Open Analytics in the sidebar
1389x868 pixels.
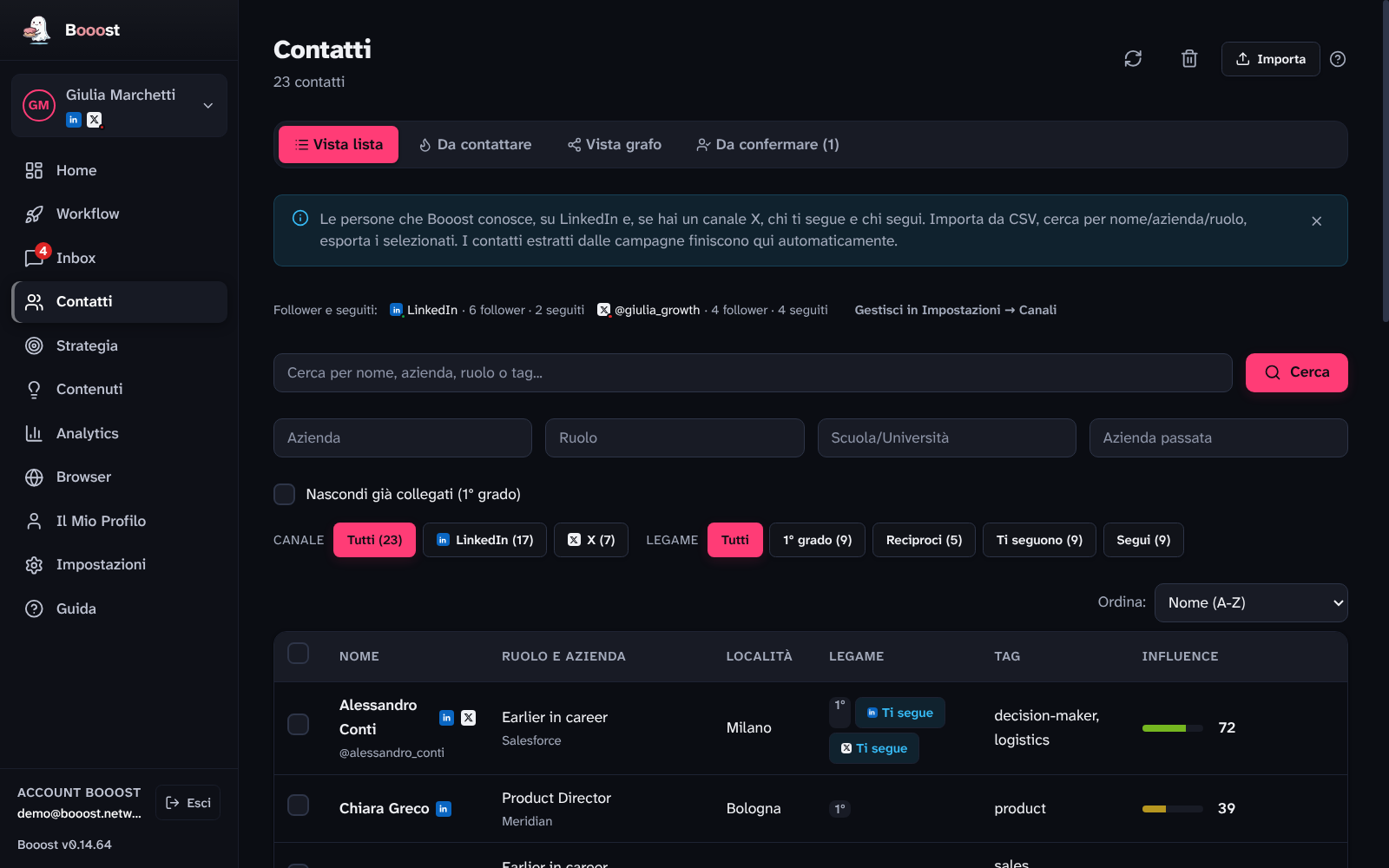(120, 433)
